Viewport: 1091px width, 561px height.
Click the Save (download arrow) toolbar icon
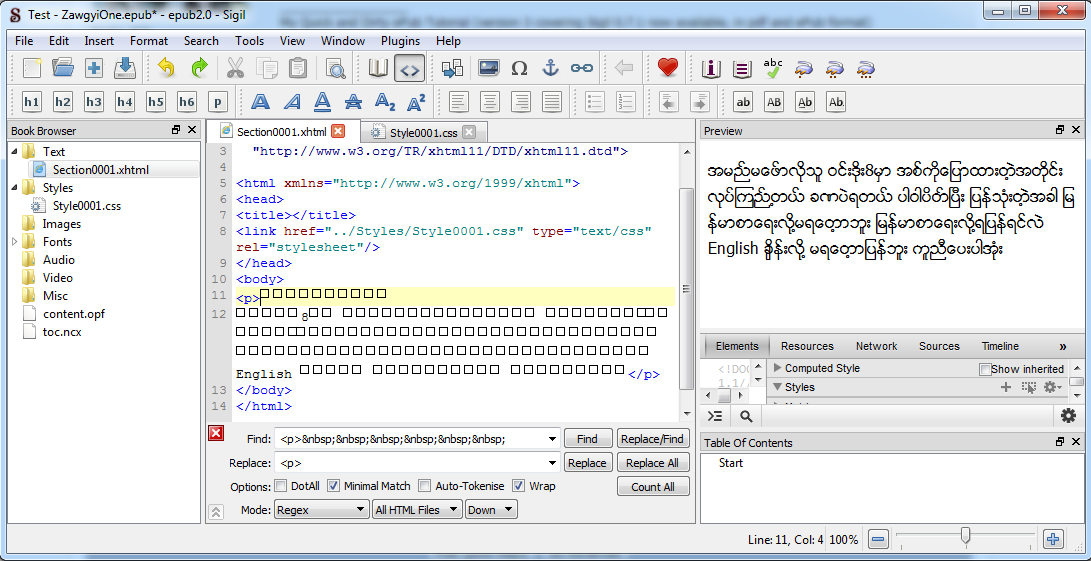(x=125, y=68)
